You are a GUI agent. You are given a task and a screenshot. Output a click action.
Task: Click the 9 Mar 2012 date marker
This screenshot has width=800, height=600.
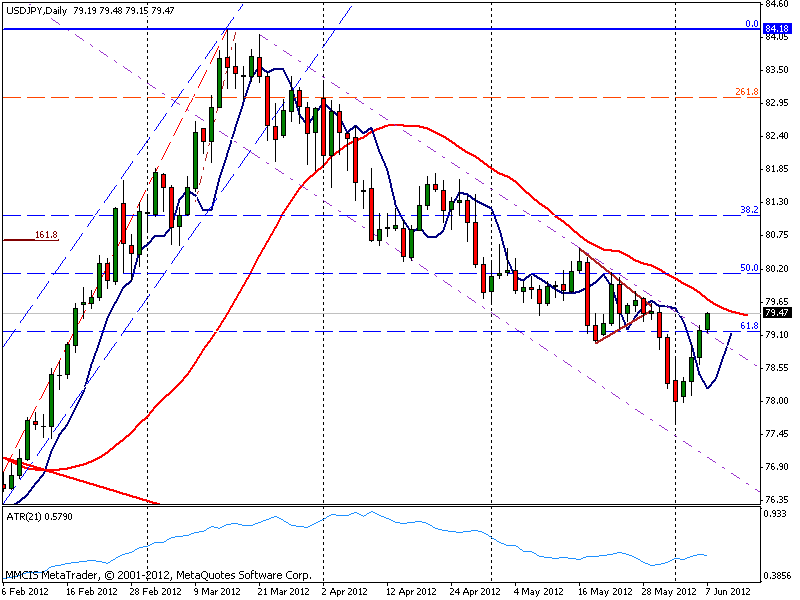click(217, 592)
